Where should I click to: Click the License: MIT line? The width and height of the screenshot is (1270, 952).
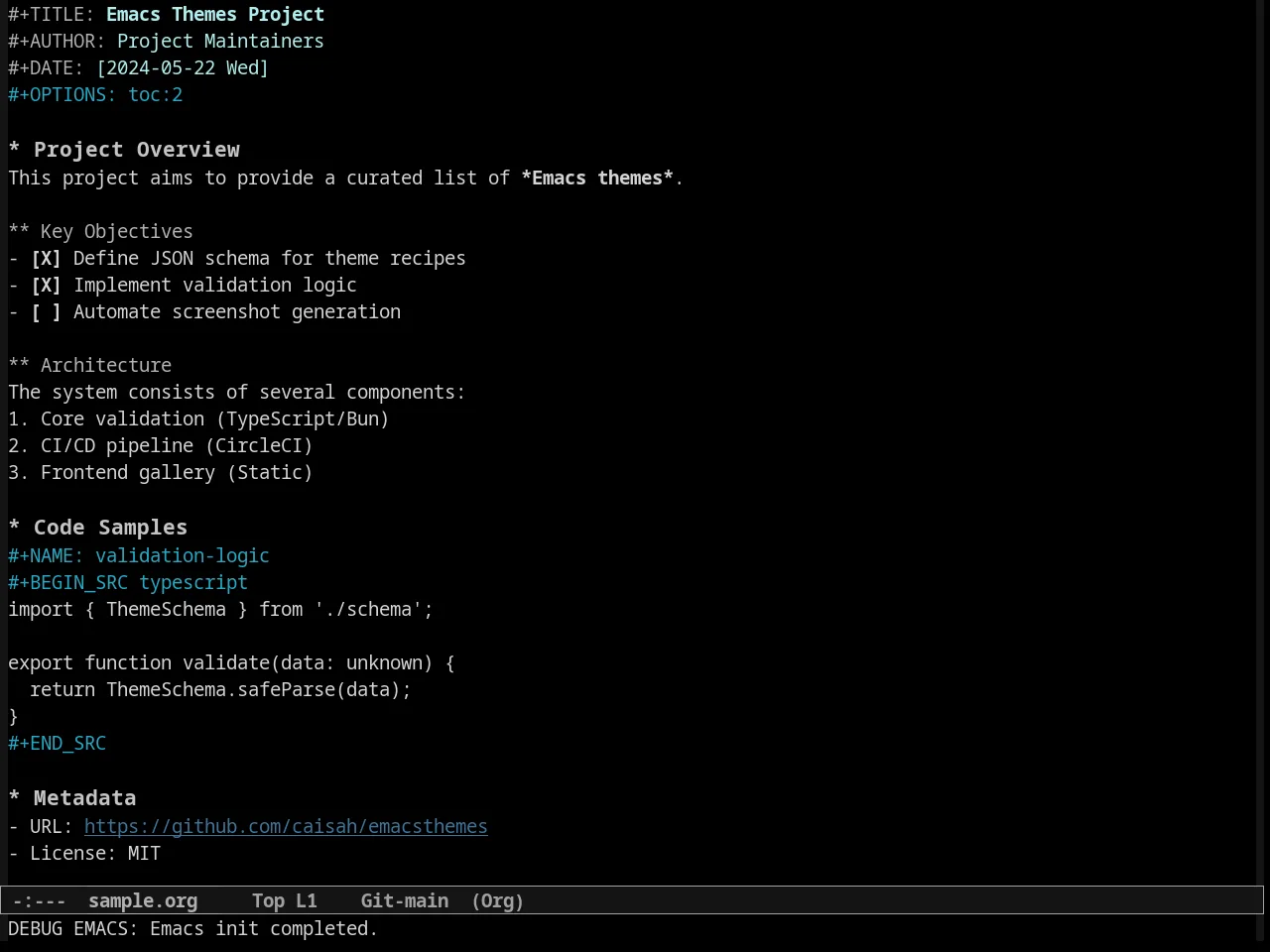(x=84, y=854)
